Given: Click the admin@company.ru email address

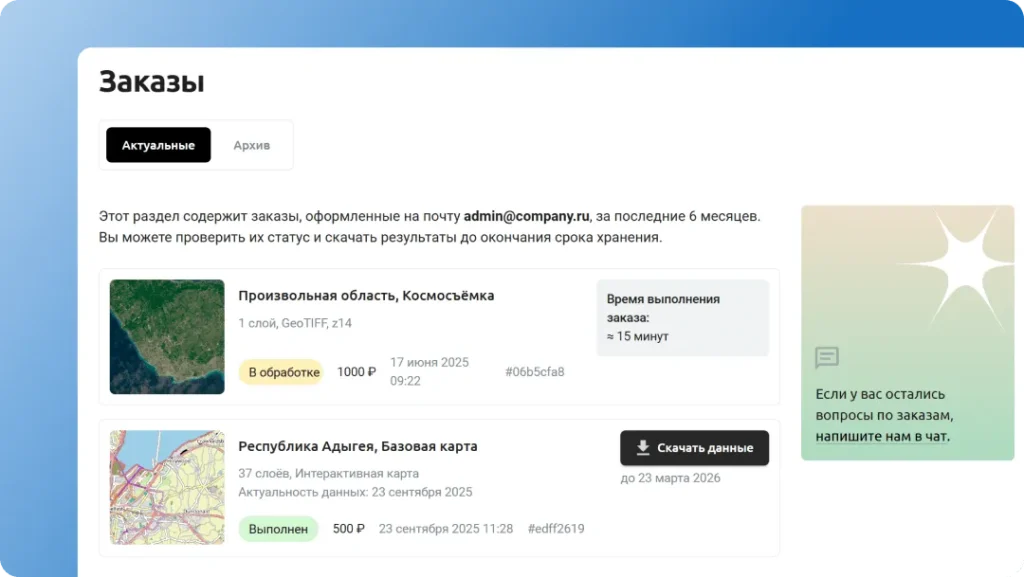Looking at the screenshot, I should point(526,216).
